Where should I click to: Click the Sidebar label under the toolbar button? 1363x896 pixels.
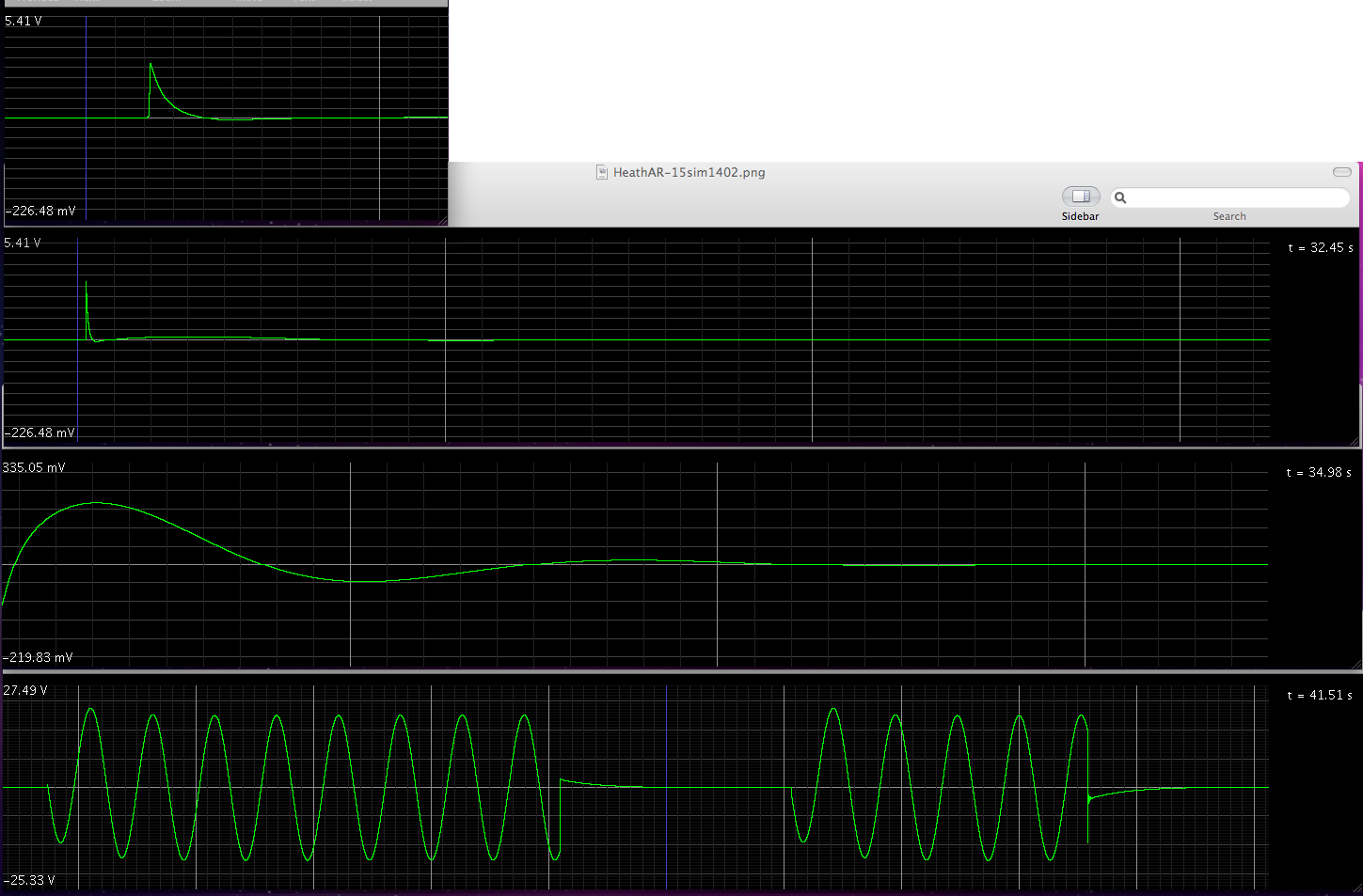tap(1080, 216)
